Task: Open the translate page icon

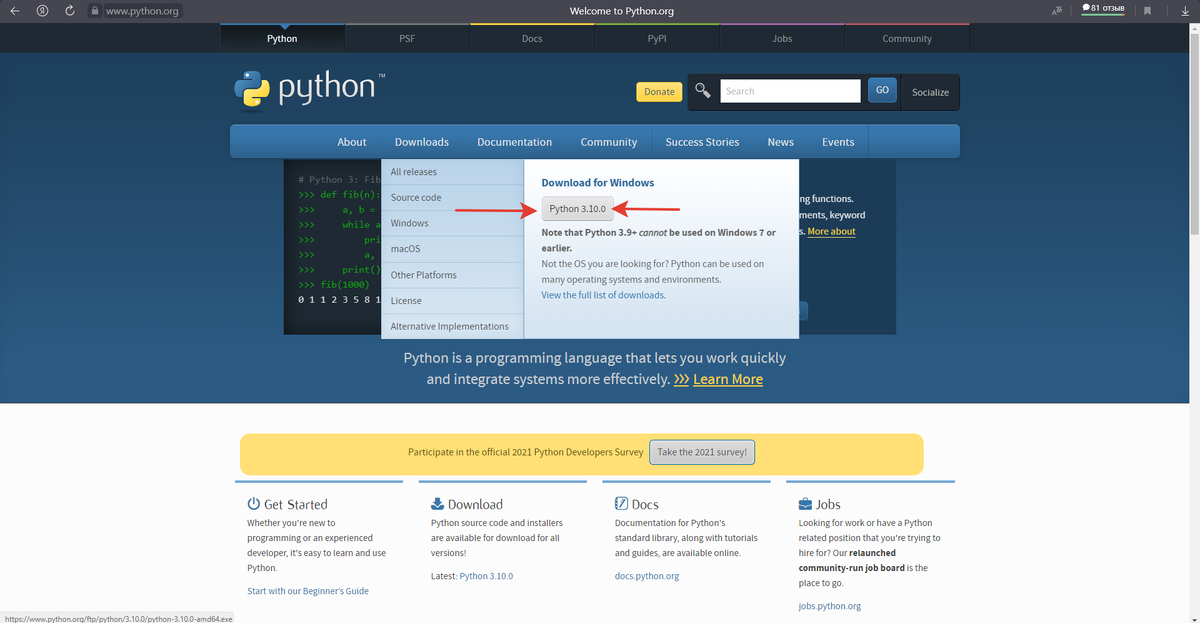Action: tap(1058, 10)
